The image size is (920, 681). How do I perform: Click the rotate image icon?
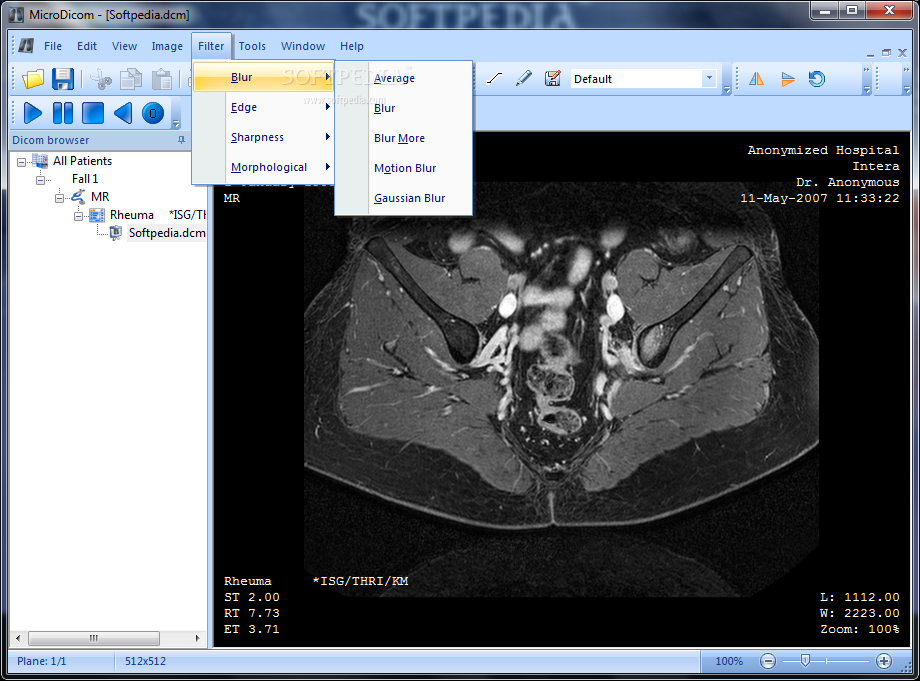[x=816, y=78]
